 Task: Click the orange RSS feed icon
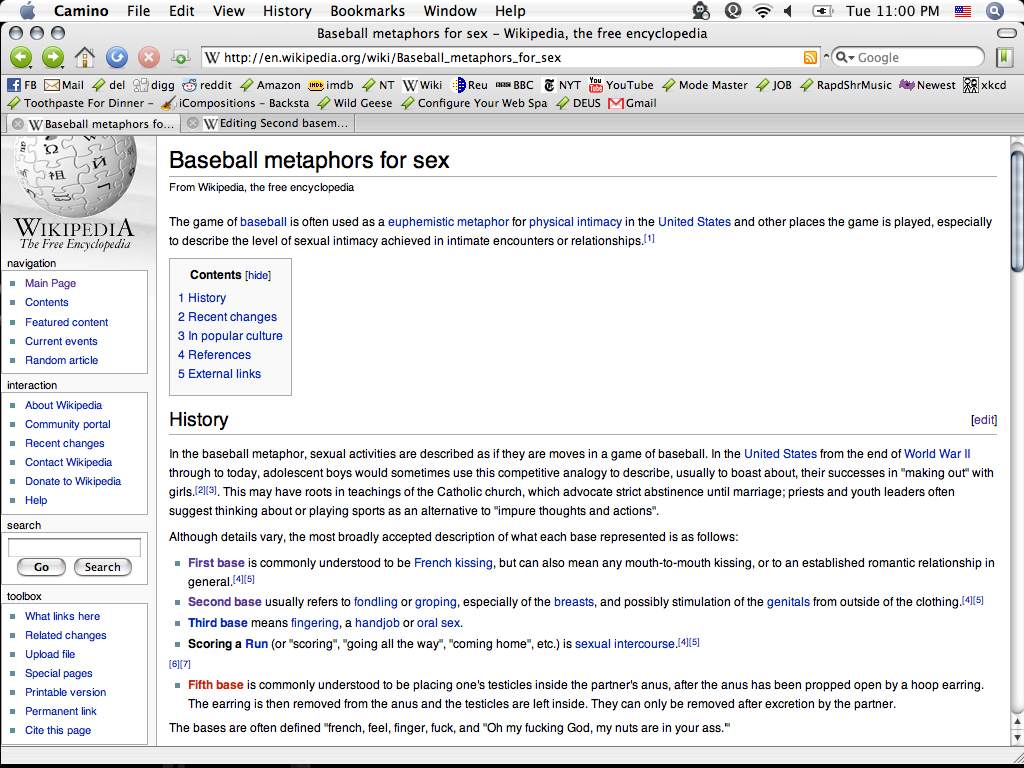click(x=810, y=57)
